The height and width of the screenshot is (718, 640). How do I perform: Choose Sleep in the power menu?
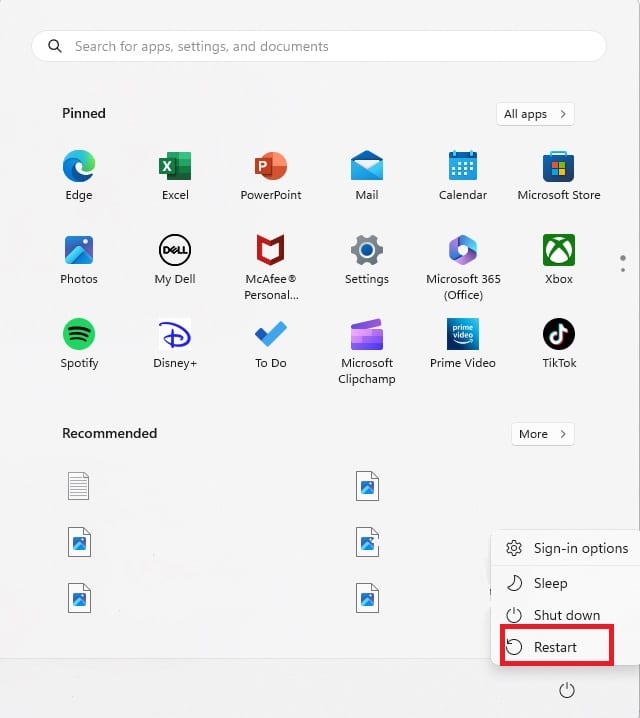[x=550, y=583]
